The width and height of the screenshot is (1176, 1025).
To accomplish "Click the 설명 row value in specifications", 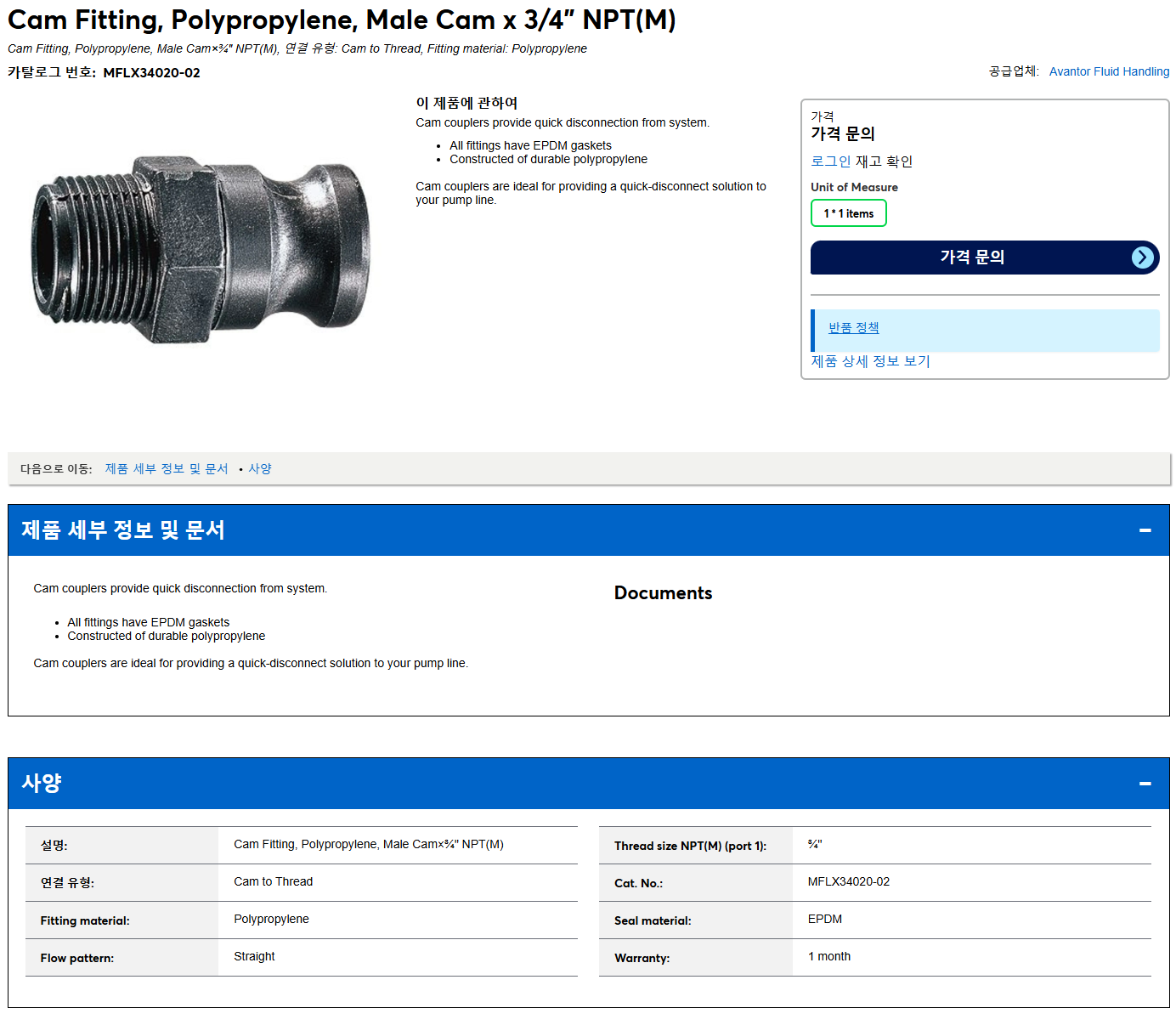I will (x=368, y=844).
